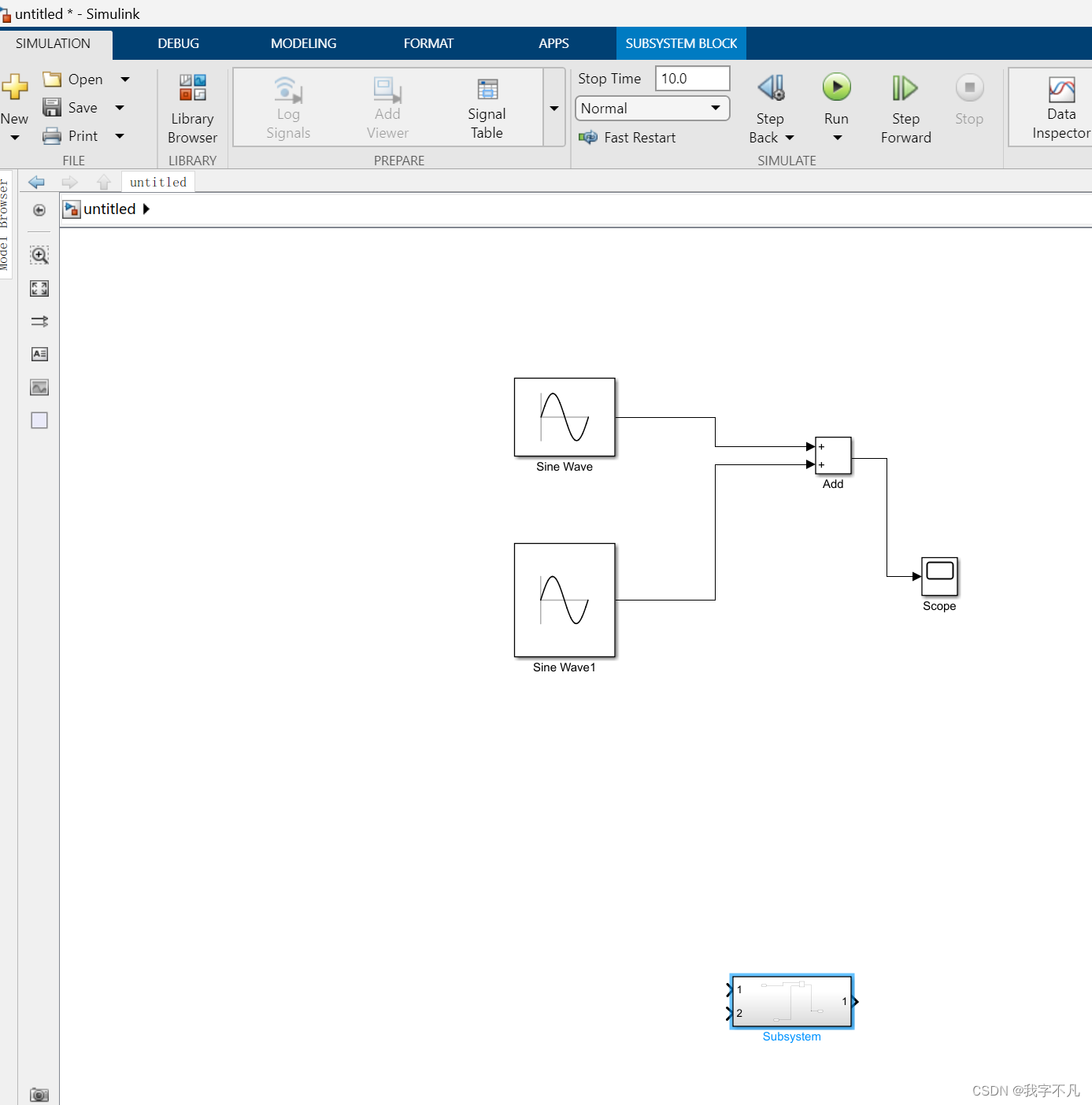Open the Library Browser
Image resolution: width=1092 pixels, height=1105 pixels.
pyautogui.click(x=192, y=109)
